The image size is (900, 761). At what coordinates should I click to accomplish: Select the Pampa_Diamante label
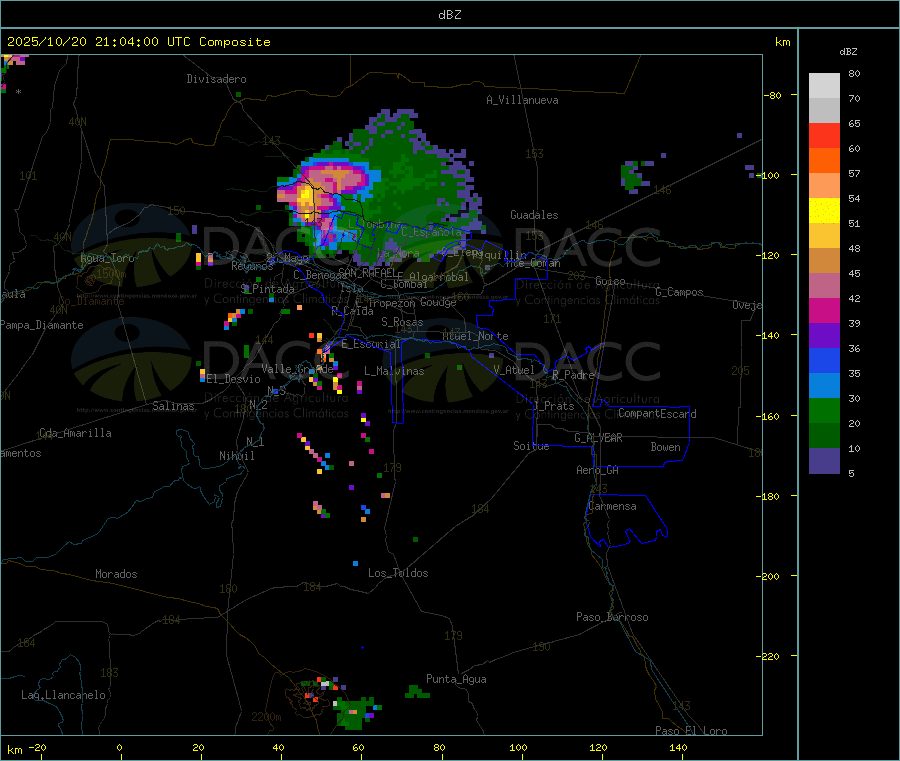tap(42, 325)
